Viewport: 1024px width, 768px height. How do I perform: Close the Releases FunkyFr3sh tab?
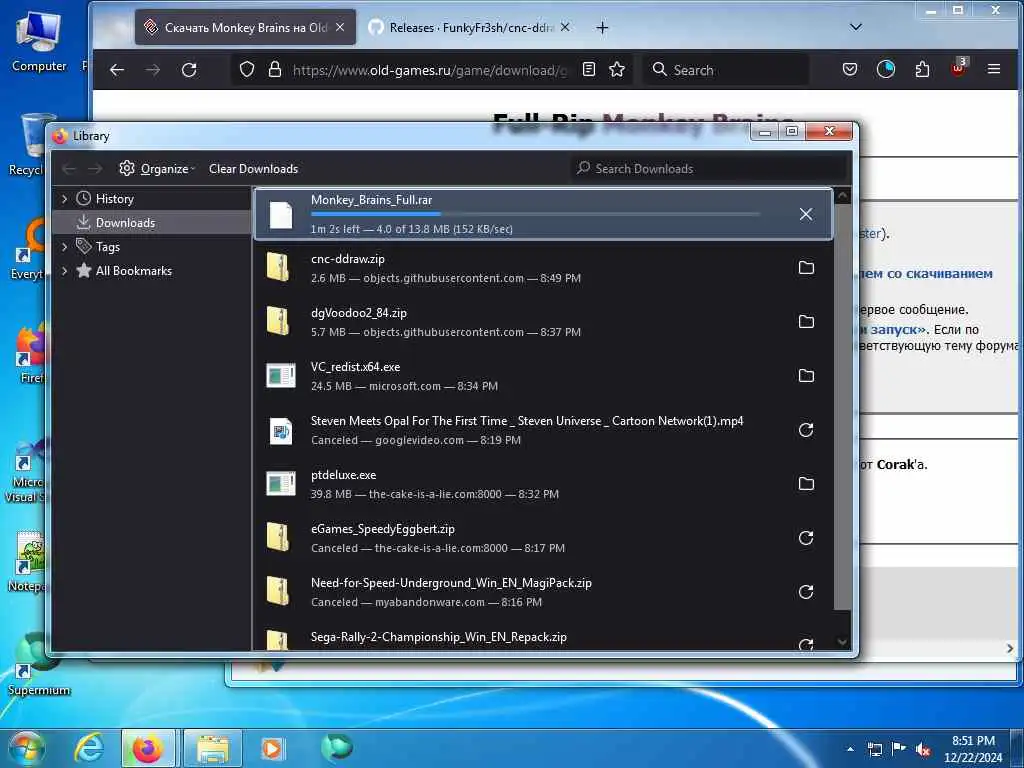point(565,27)
